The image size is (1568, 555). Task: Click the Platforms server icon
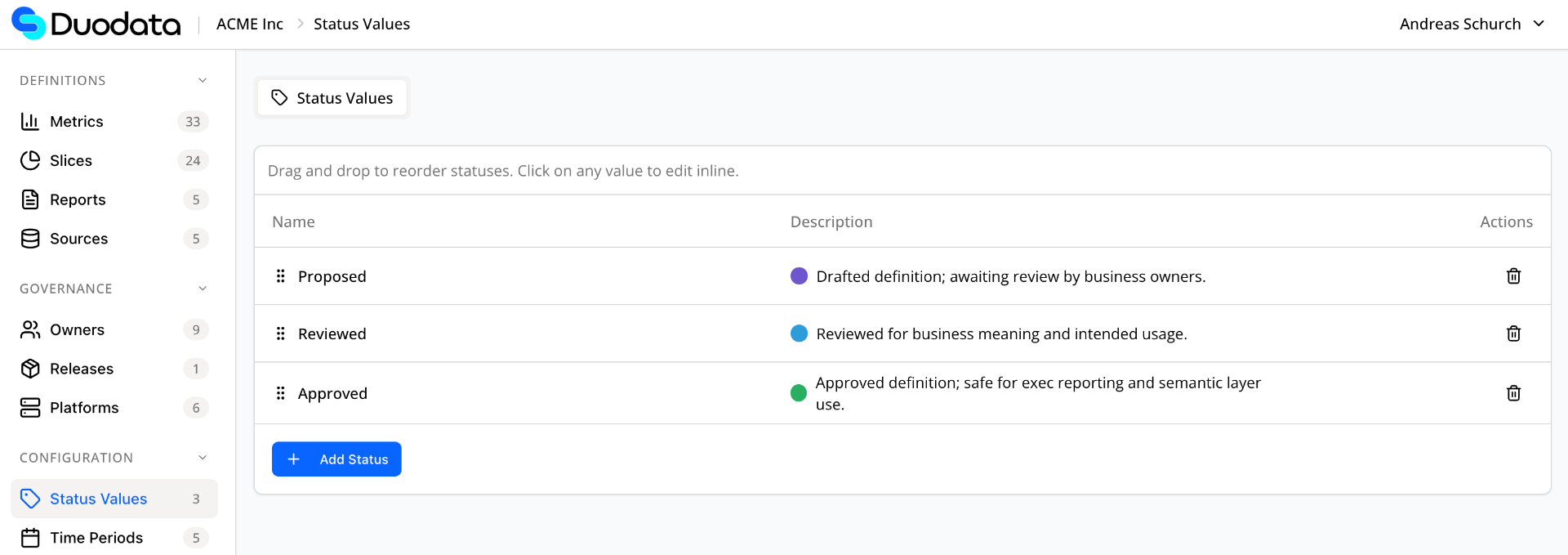[30, 408]
